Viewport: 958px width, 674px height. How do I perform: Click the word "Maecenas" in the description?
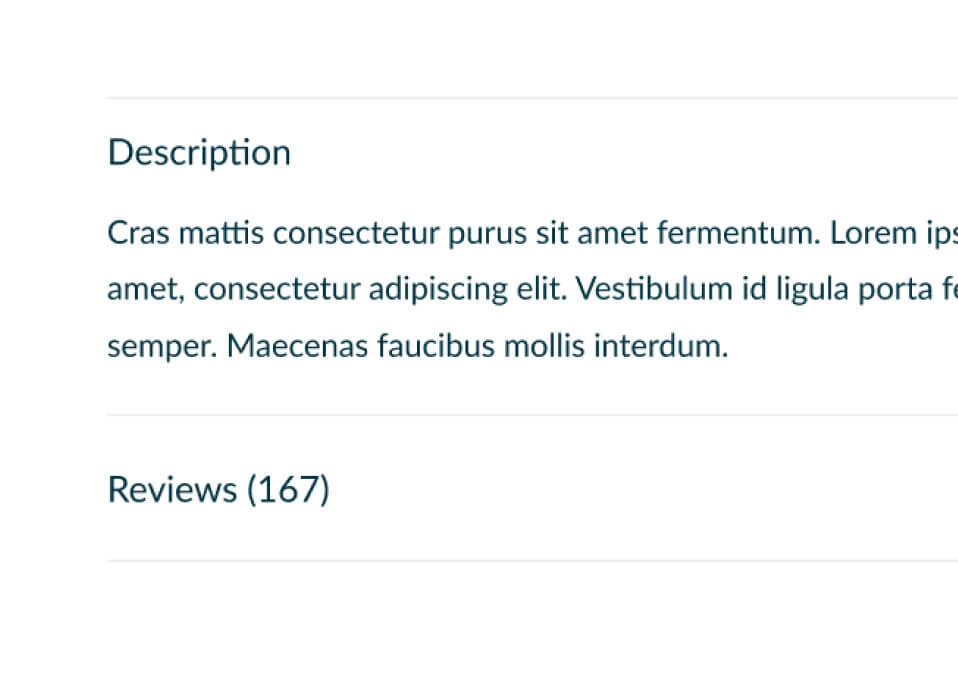298,346
